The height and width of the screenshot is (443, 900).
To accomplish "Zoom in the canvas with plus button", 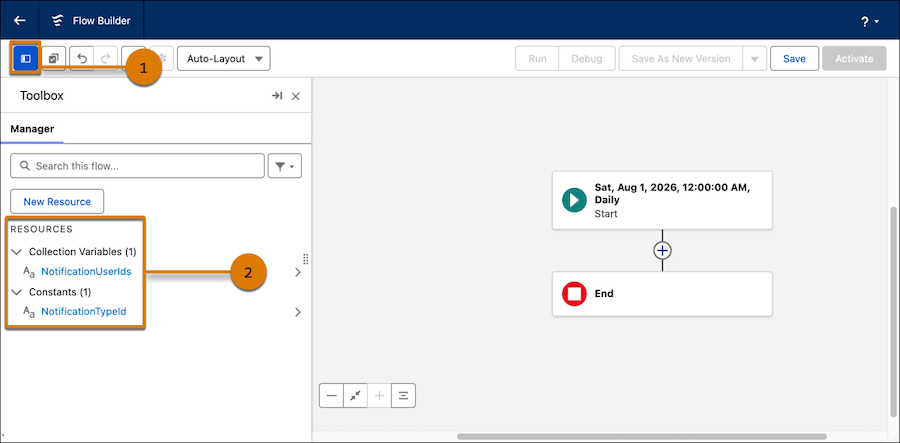I will (x=379, y=395).
